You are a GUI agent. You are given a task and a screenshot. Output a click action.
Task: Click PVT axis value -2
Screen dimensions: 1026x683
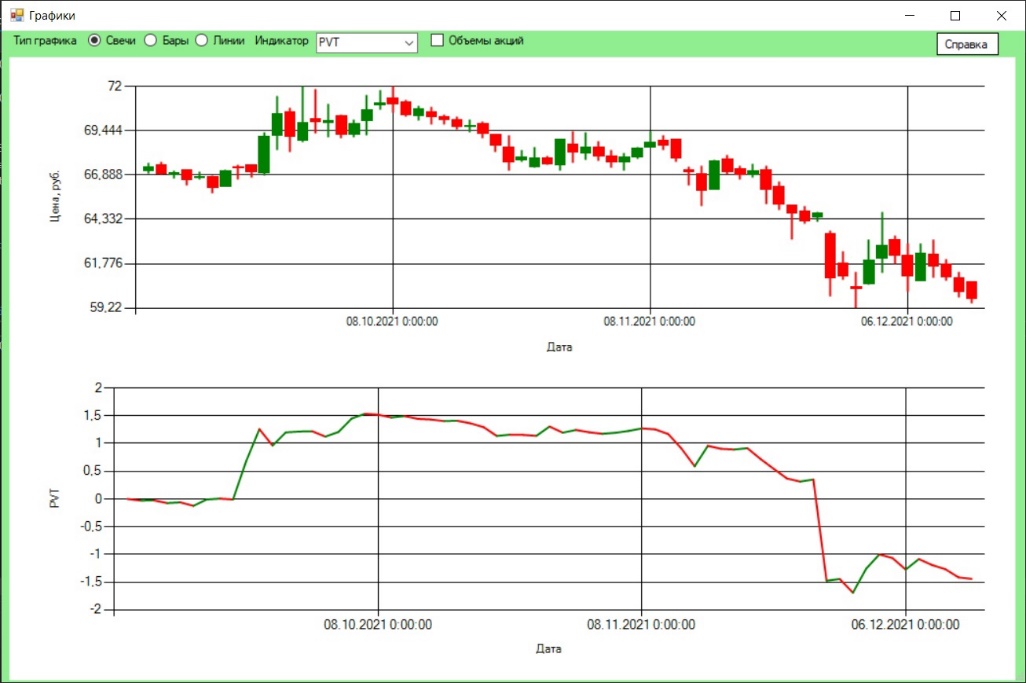point(96,610)
